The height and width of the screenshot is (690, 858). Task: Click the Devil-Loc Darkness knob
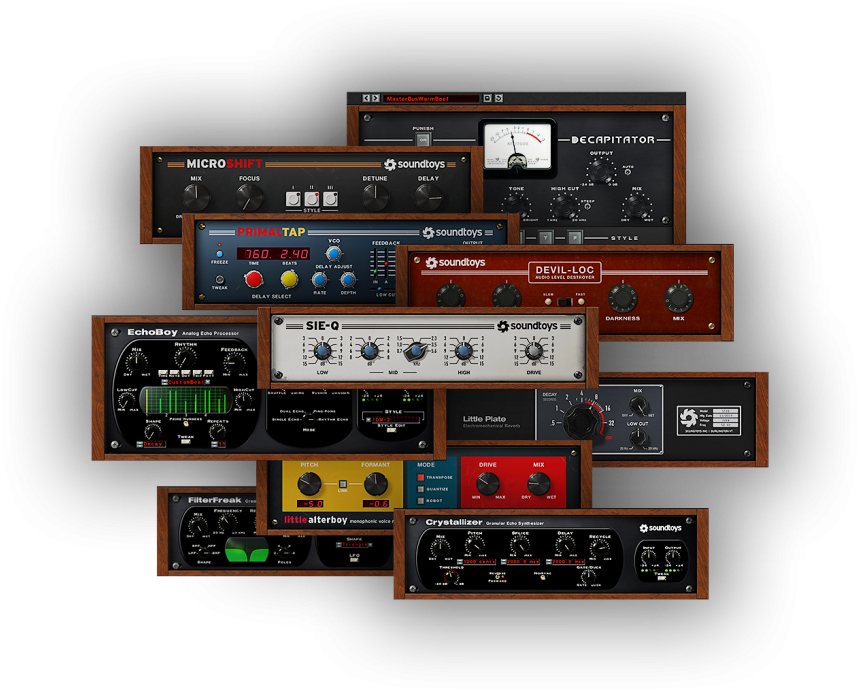[623, 298]
